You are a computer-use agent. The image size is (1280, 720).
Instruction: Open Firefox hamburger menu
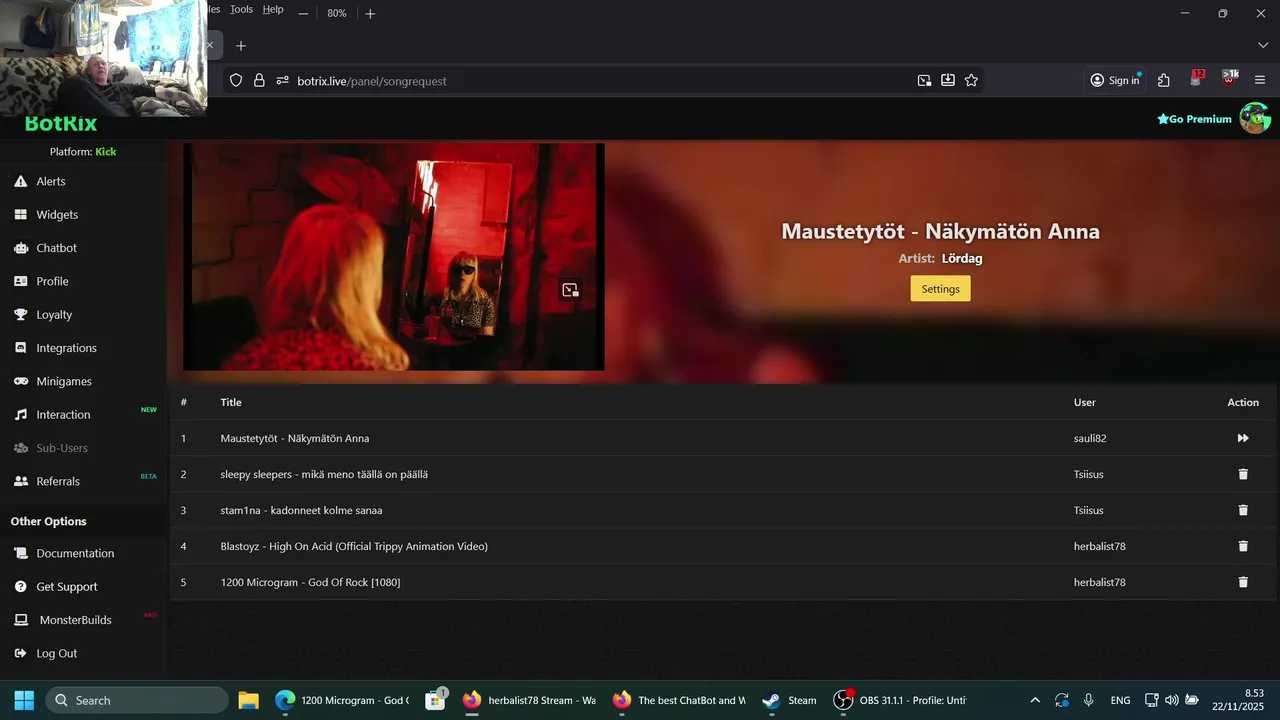point(1259,81)
